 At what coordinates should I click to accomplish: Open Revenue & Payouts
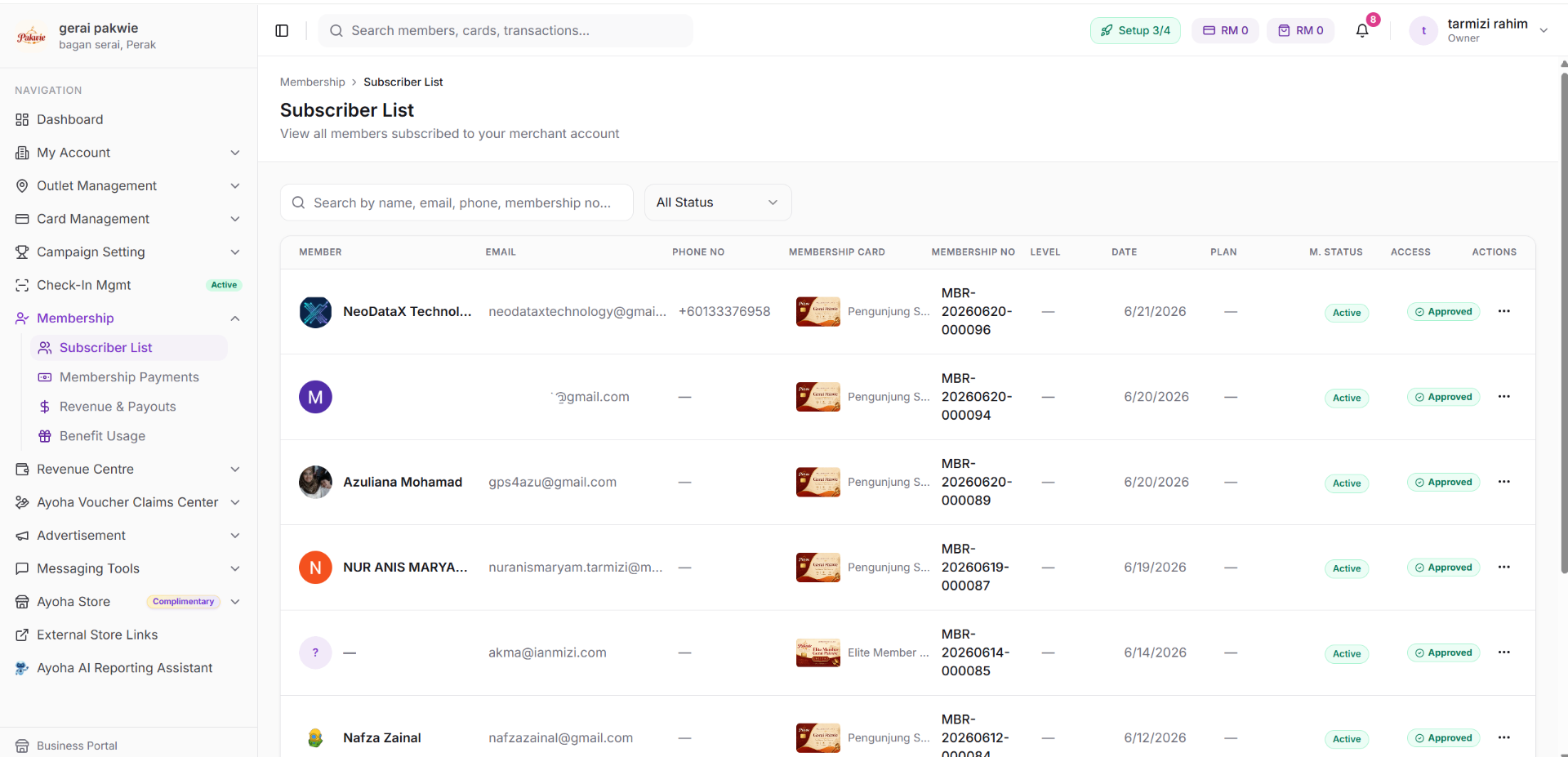tap(129, 407)
